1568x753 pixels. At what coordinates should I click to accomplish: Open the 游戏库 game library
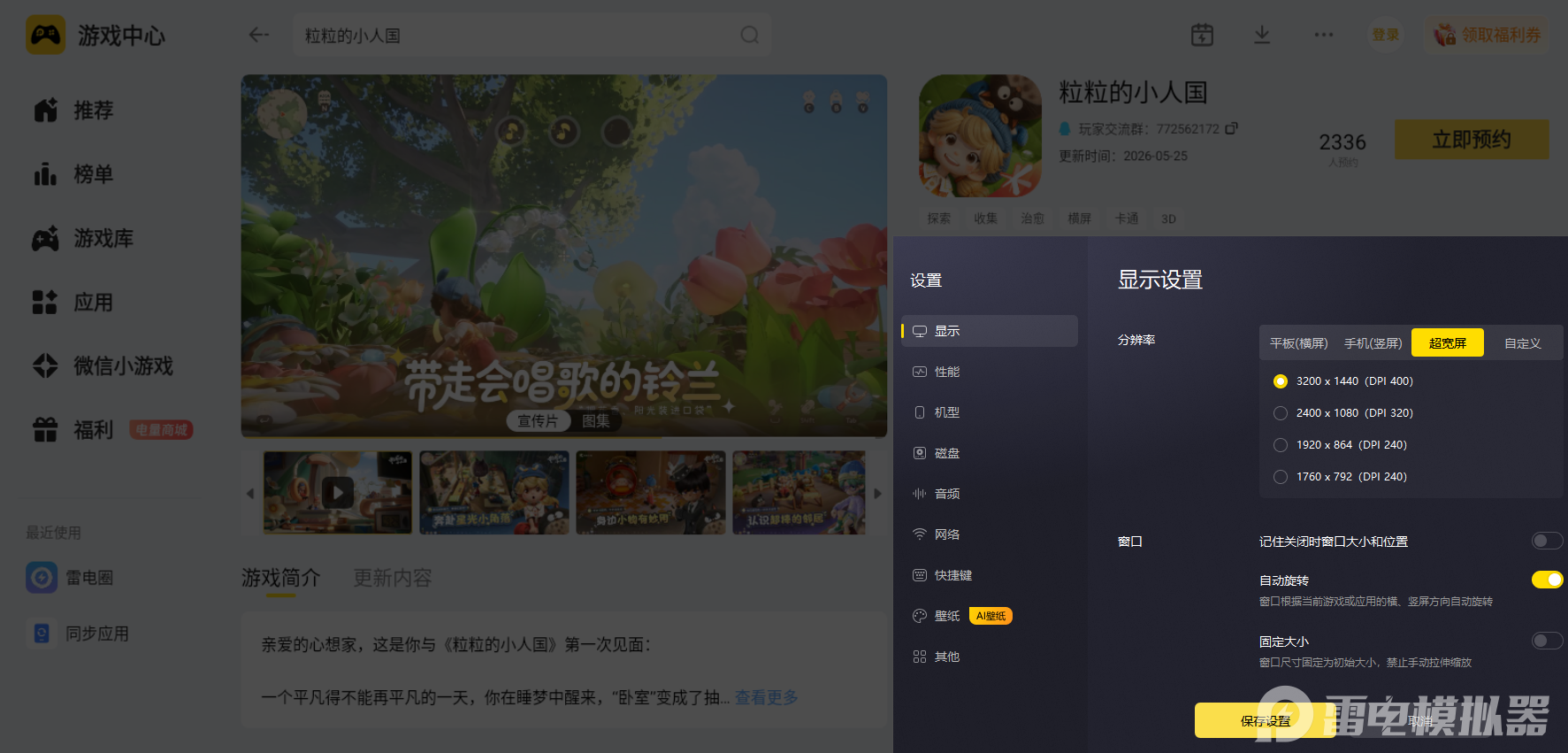[x=84, y=238]
